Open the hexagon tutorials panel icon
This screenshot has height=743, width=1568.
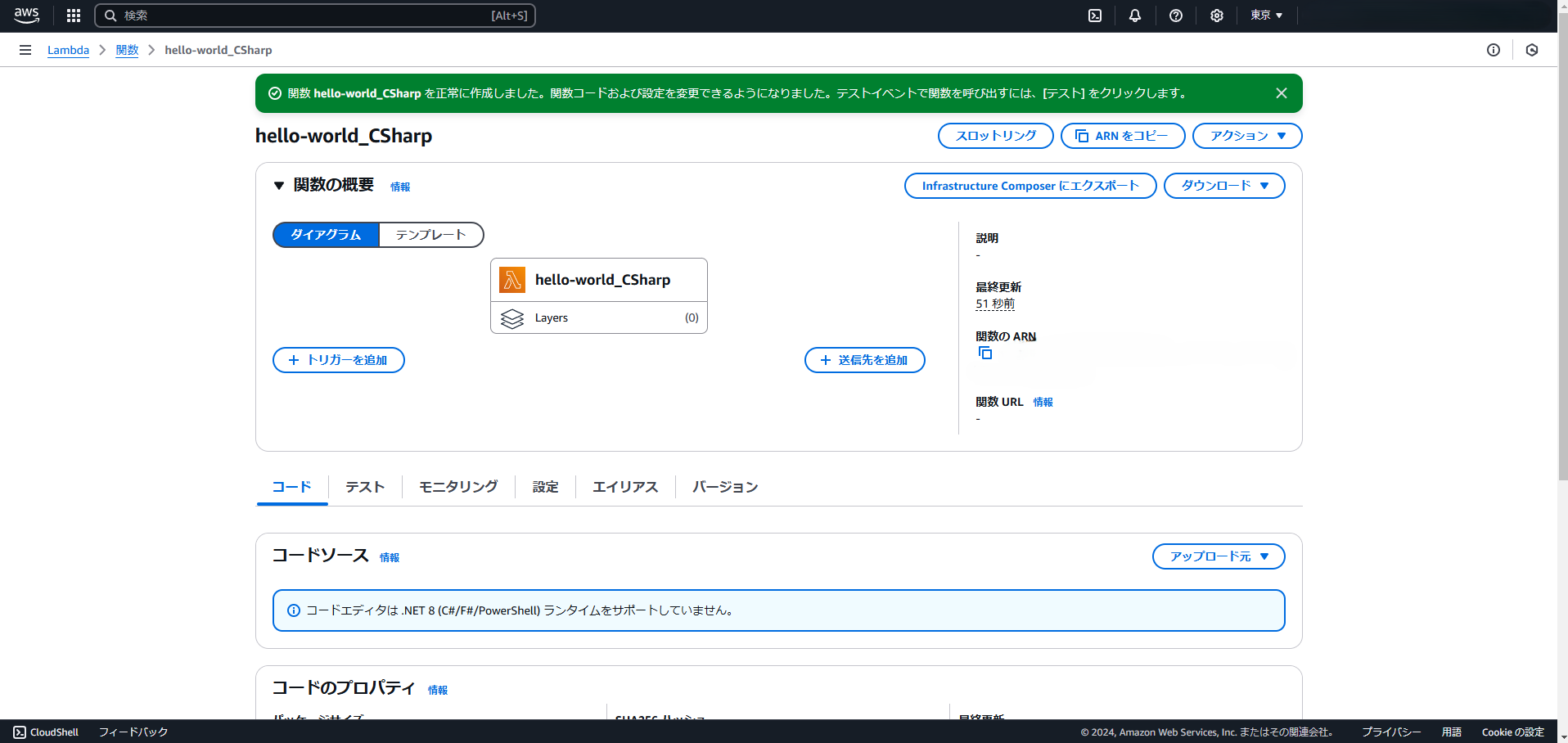tap(1532, 50)
